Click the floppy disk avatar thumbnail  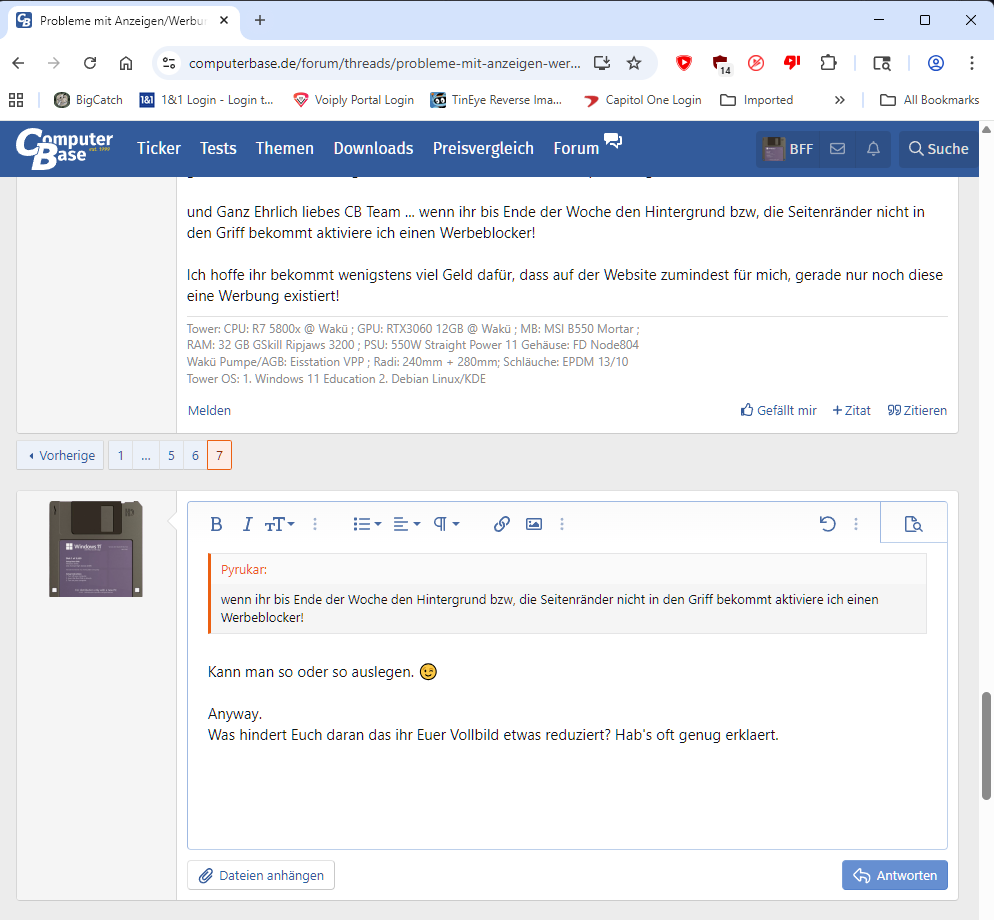coord(96,548)
